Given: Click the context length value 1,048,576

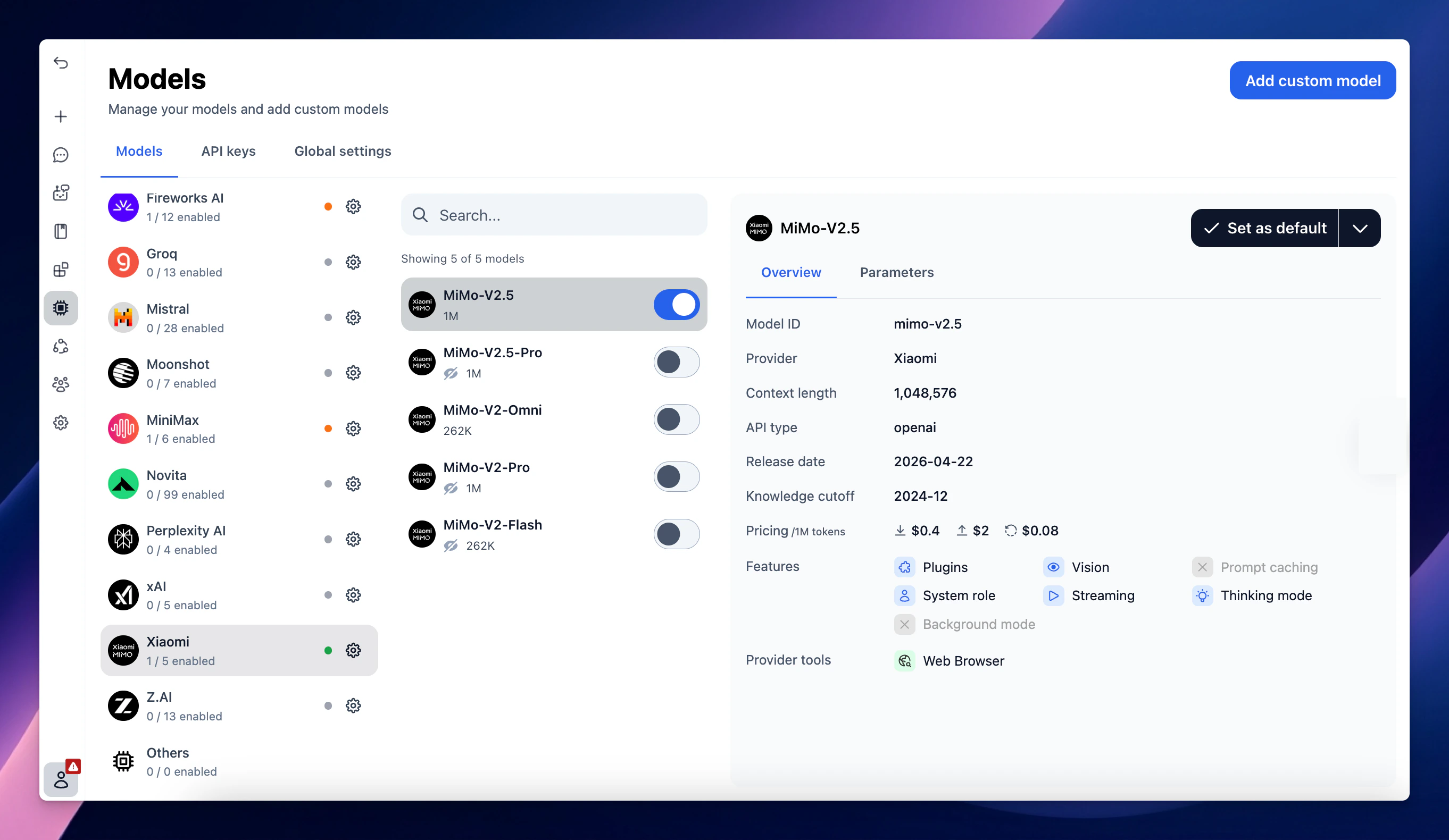Looking at the screenshot, I should coord(925,393).
